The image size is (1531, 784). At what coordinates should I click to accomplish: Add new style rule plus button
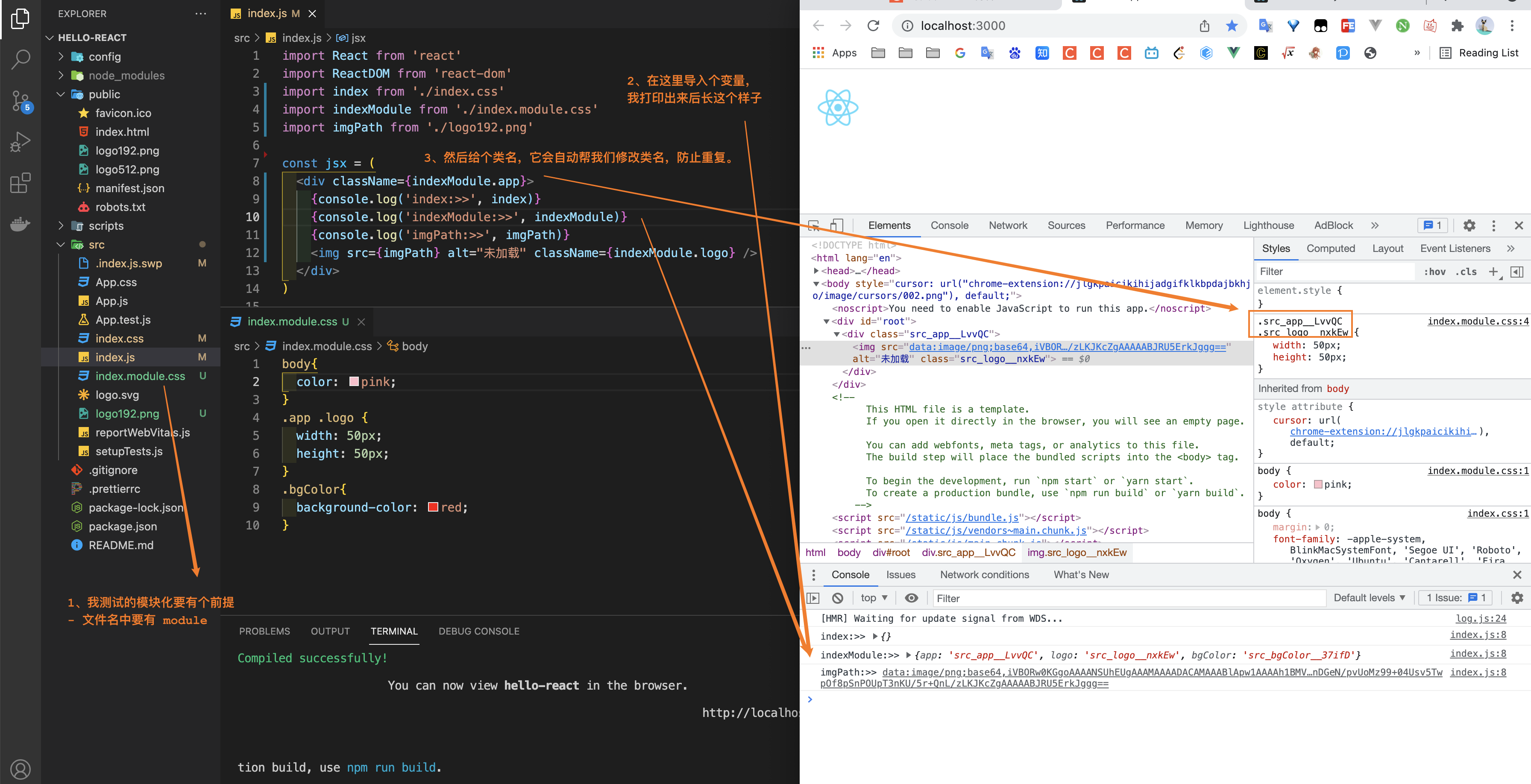click(x=1493, y=272)
